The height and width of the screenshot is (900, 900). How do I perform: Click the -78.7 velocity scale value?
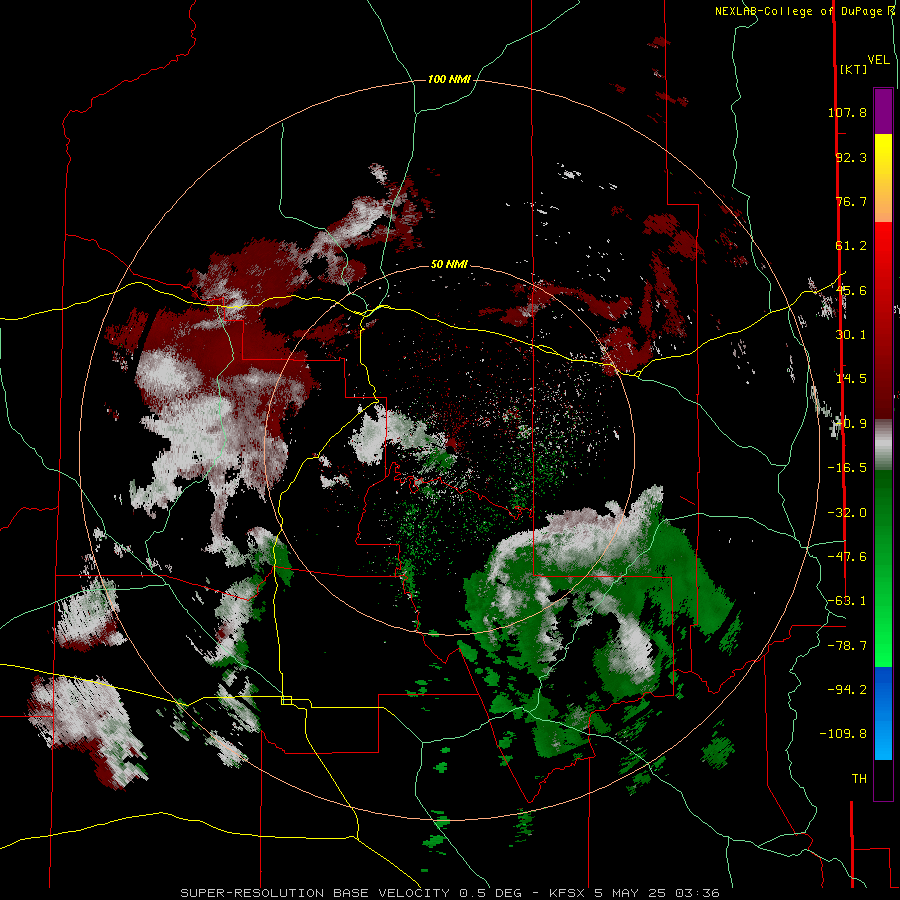pyautogui.click(x=847, y=646)
